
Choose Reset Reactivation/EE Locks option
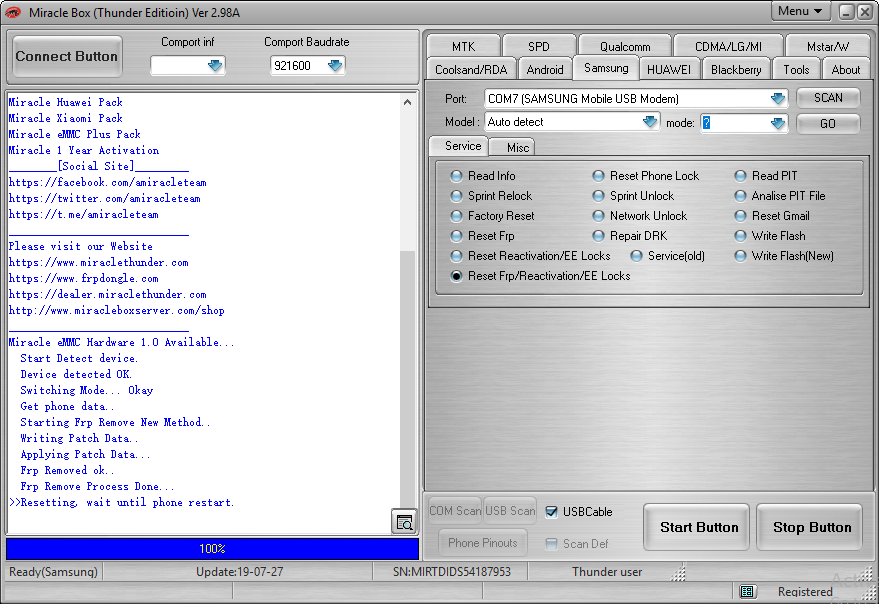point(456,256)
